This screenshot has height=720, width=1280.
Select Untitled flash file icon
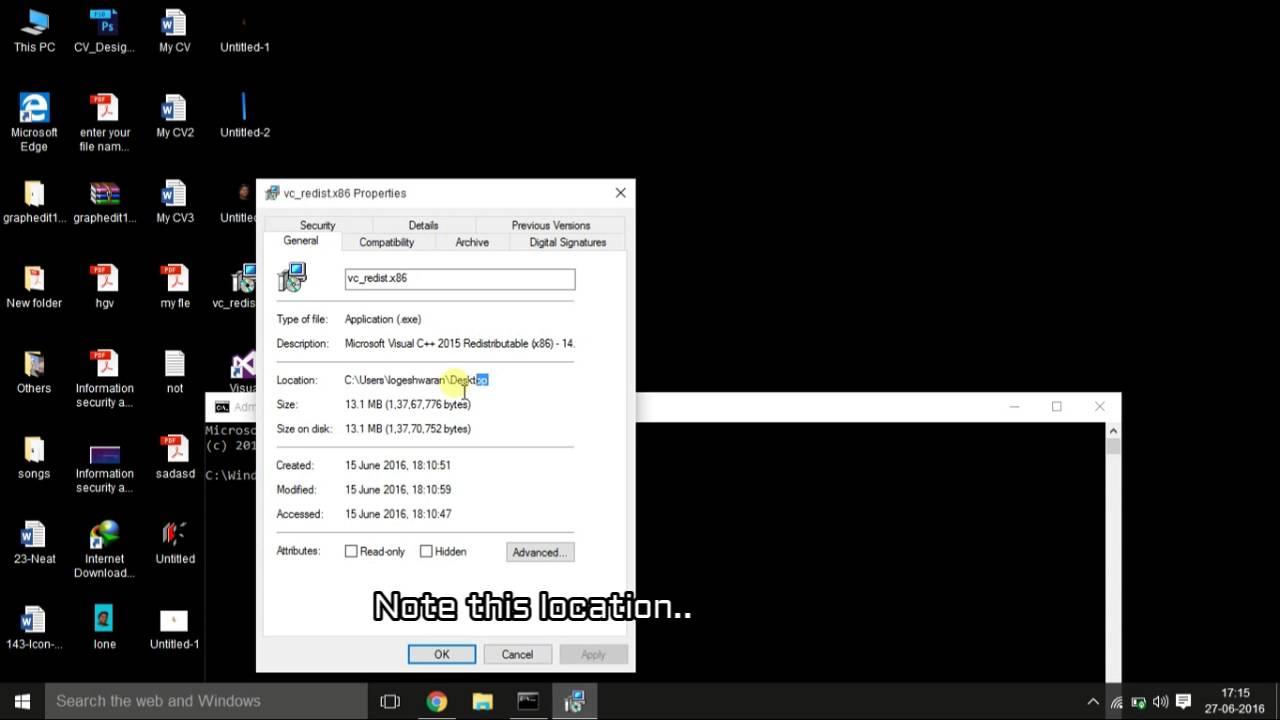[175, 542]
